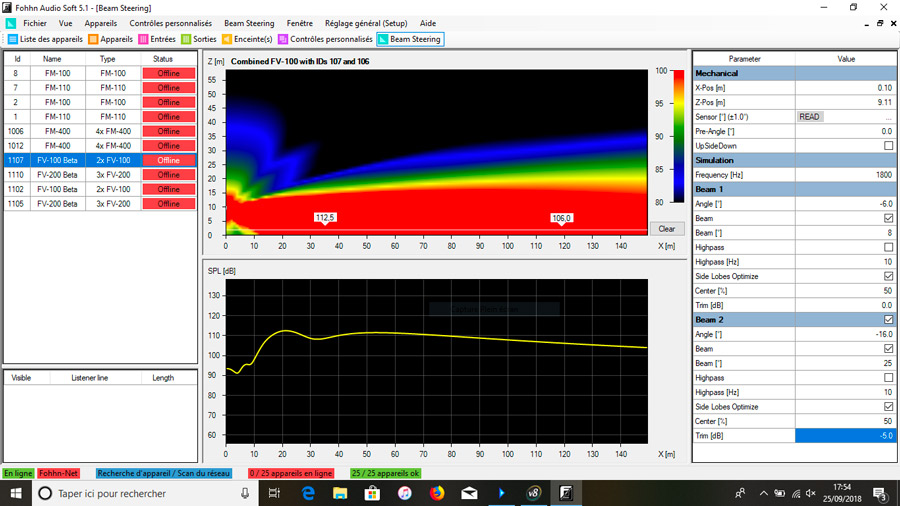Screen dimensions: 900x506
Task: Launch Firefox from the taskbar
Action: [x=437, y=493]
